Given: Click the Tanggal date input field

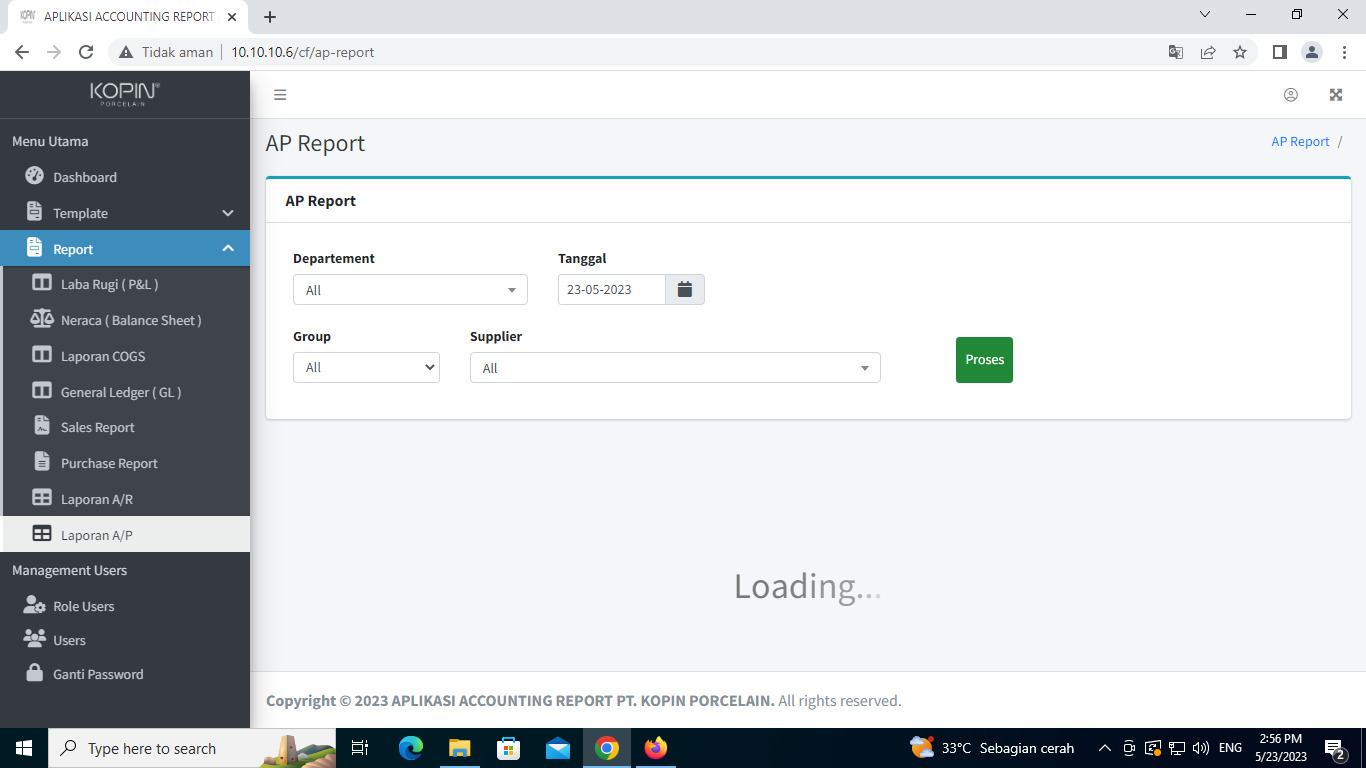Looking at the screenshot, I should coord(612,289).
